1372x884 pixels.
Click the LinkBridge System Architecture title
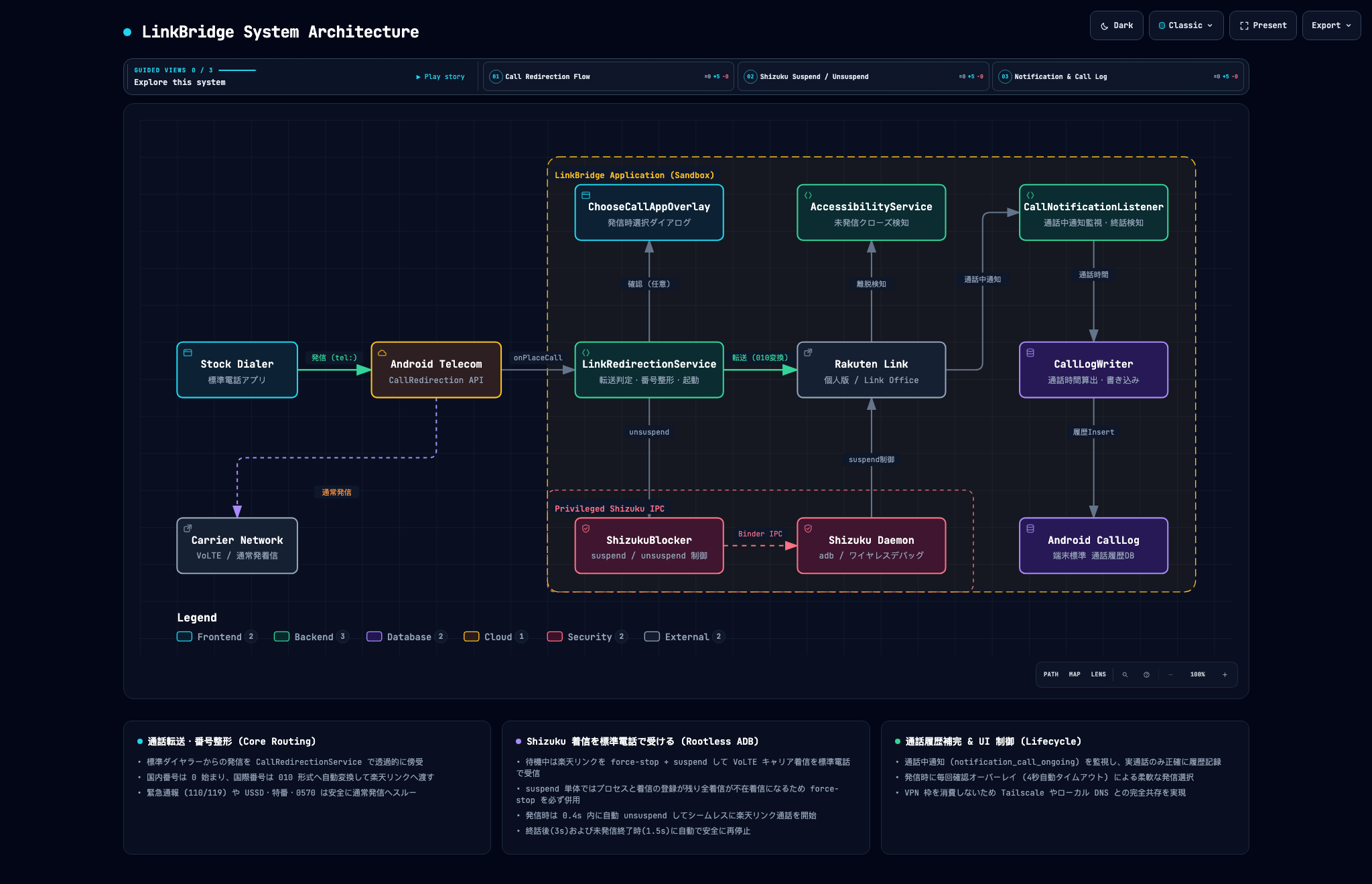(x=280, y=31)
